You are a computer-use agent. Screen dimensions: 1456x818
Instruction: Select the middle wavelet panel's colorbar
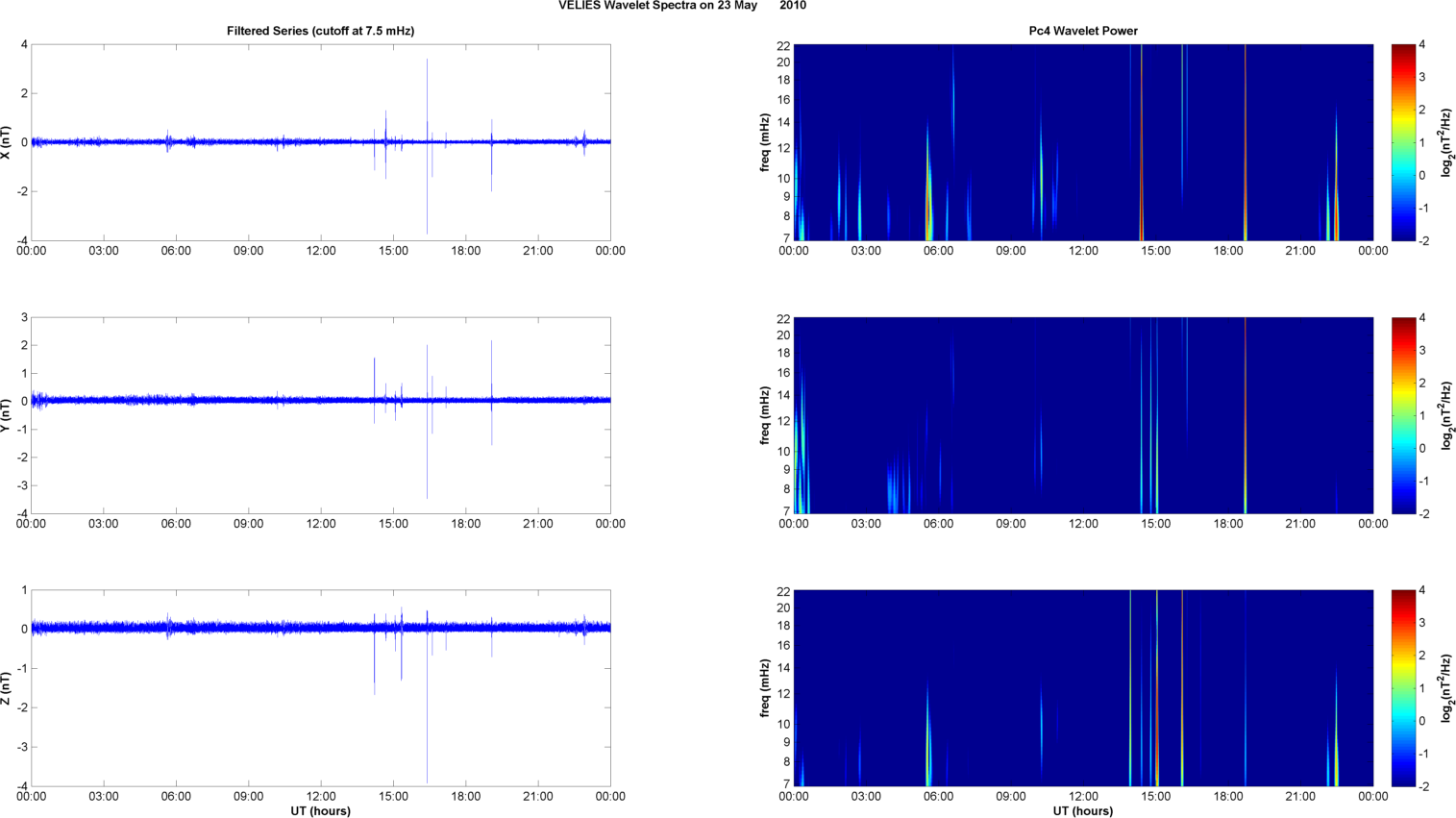[x=1403, y=415]
